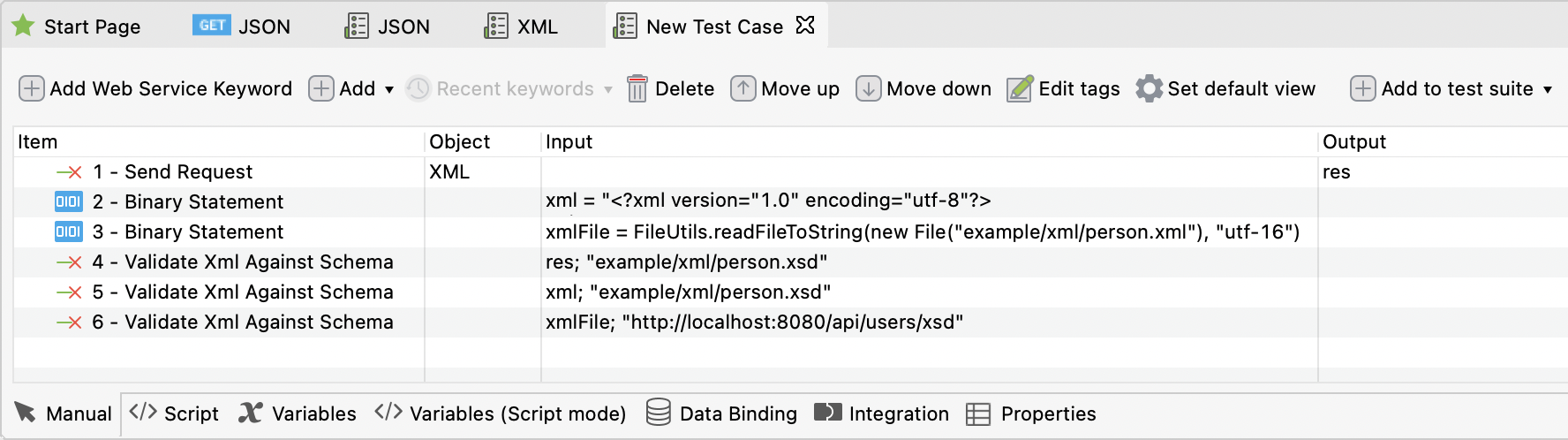Click the Binary Statement icon on step 3
Screen dimensions: 1568x440
pos(68,231)
